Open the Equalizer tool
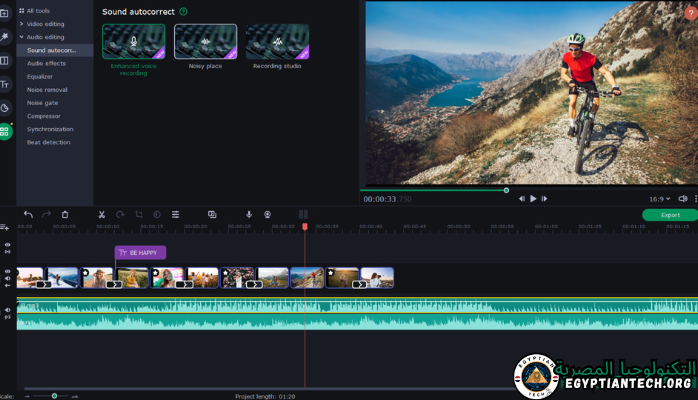Image resolution: width=698 pixels, height=400 pixels. 40,76
